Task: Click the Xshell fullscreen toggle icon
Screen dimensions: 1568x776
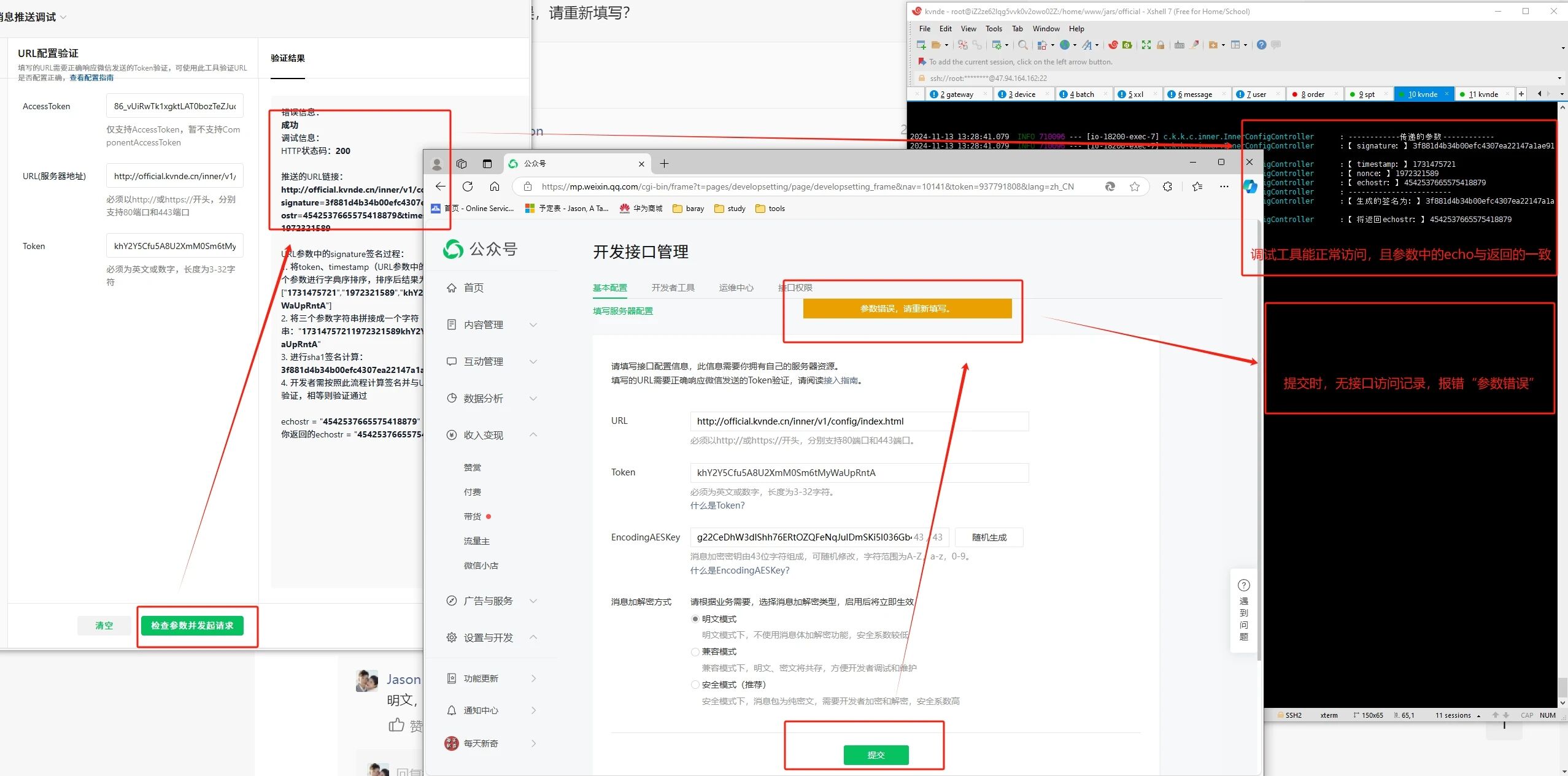Action: click(1146, 45)
